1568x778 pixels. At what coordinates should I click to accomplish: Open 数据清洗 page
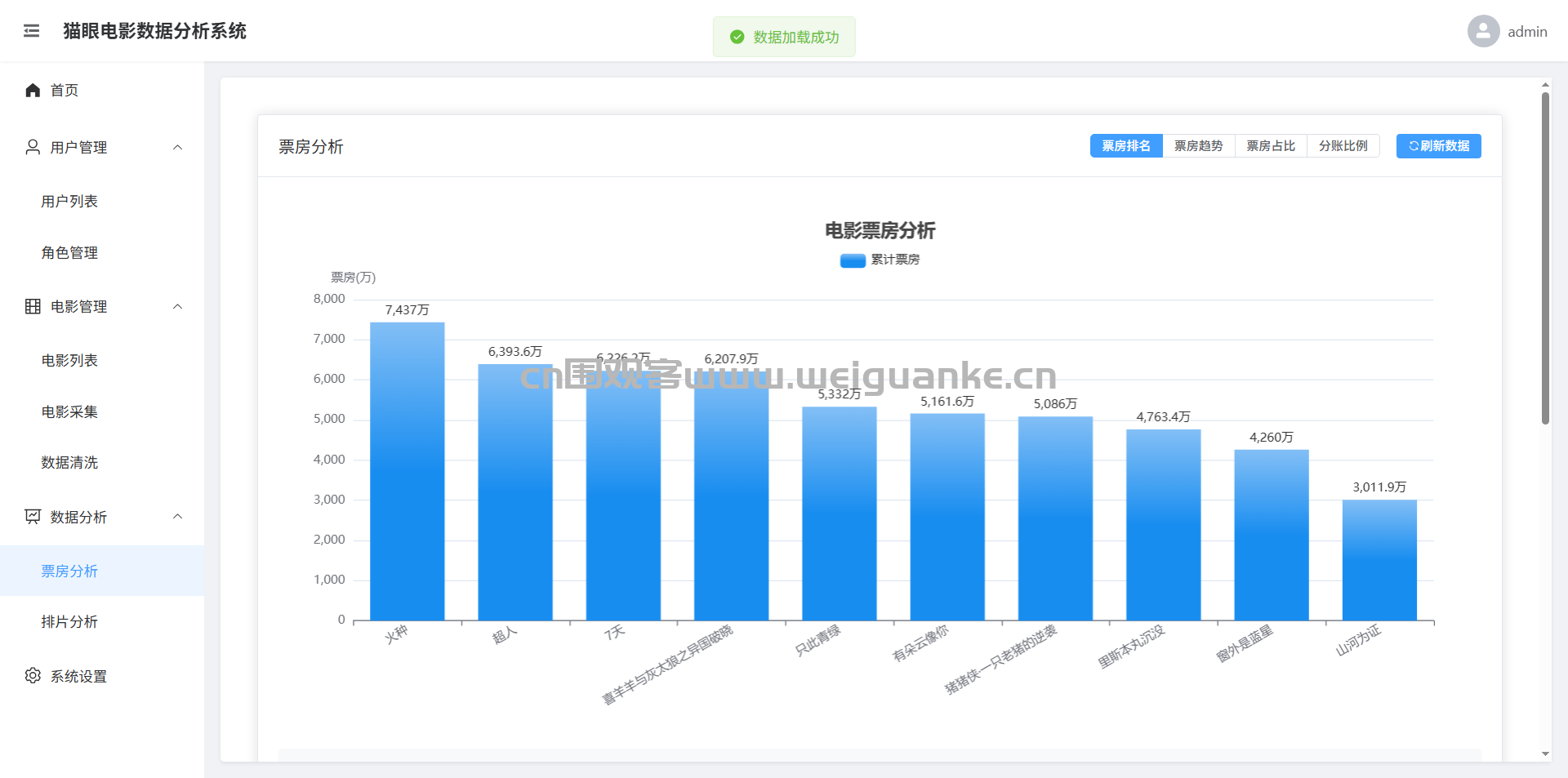pyautogui.click(x=102, y=462)
